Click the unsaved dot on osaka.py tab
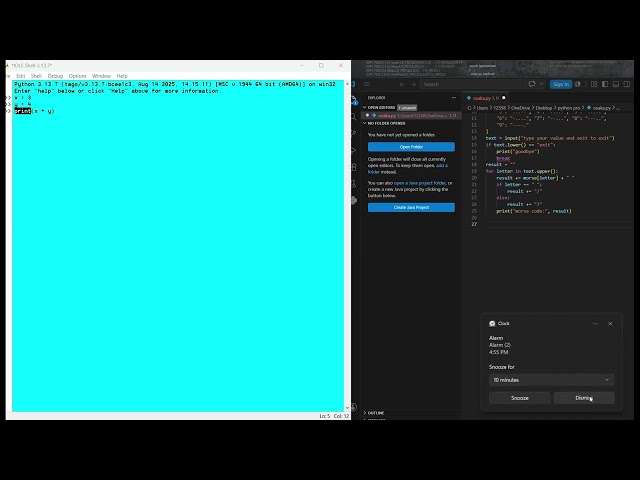640x480 pixels. coord(504,98)
